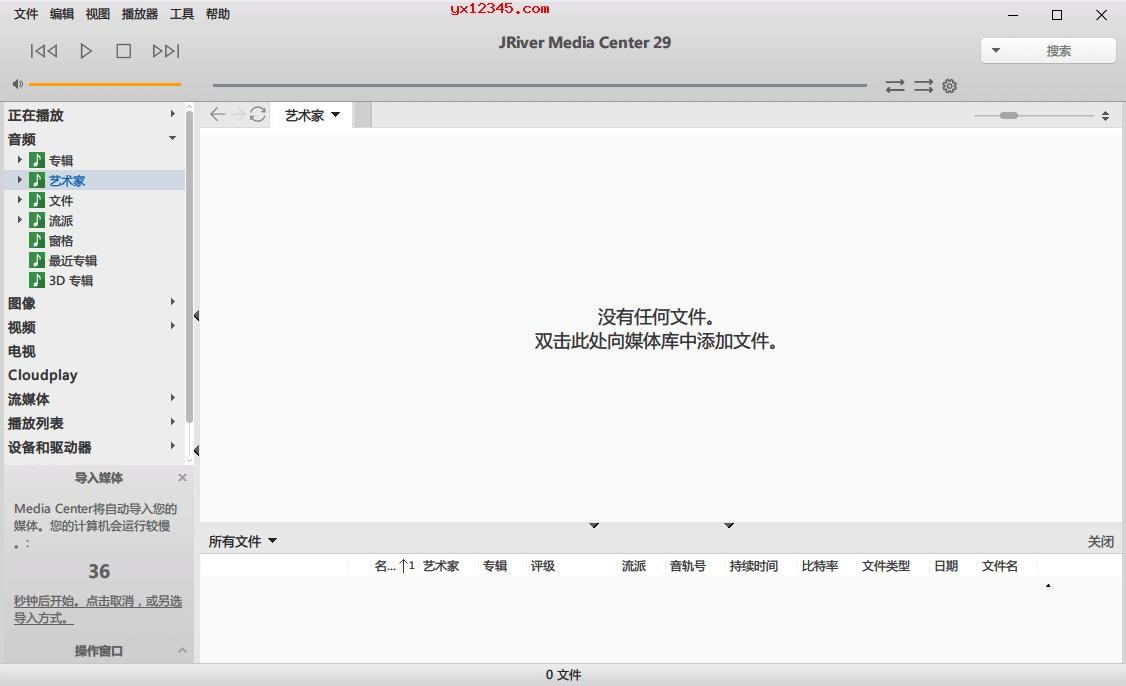Adjust the orange volume slider
This screenshot has width=1126, height=686.
point(105,84)
